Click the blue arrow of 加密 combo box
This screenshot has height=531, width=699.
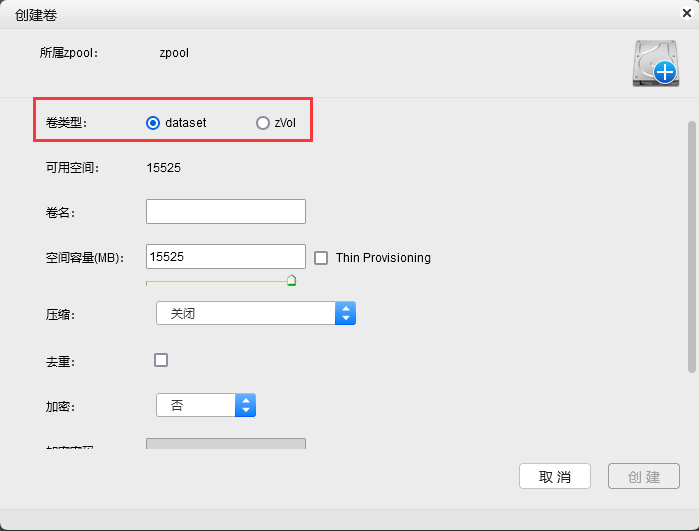[246, 405]
